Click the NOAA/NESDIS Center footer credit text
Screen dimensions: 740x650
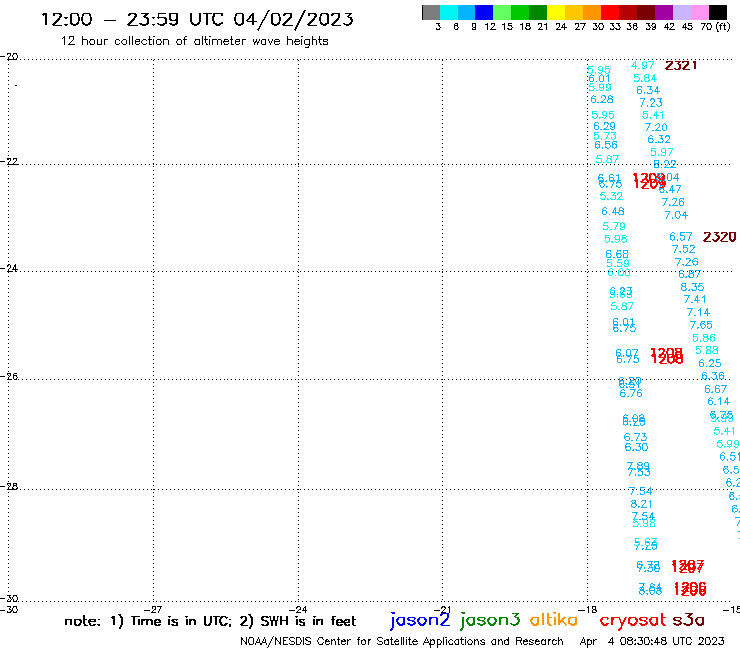click(402, 641)
